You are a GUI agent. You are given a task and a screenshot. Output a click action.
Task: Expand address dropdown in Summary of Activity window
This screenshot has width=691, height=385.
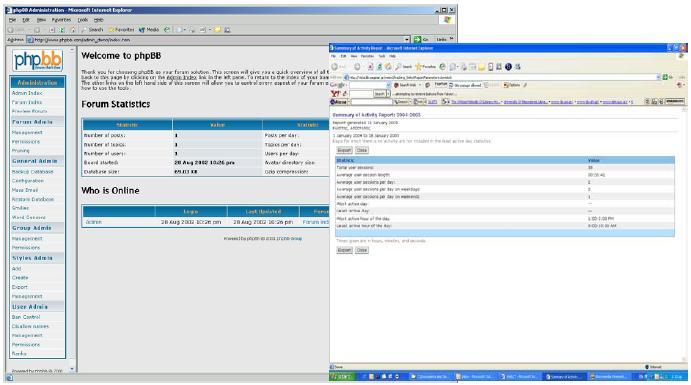(658, 77)
